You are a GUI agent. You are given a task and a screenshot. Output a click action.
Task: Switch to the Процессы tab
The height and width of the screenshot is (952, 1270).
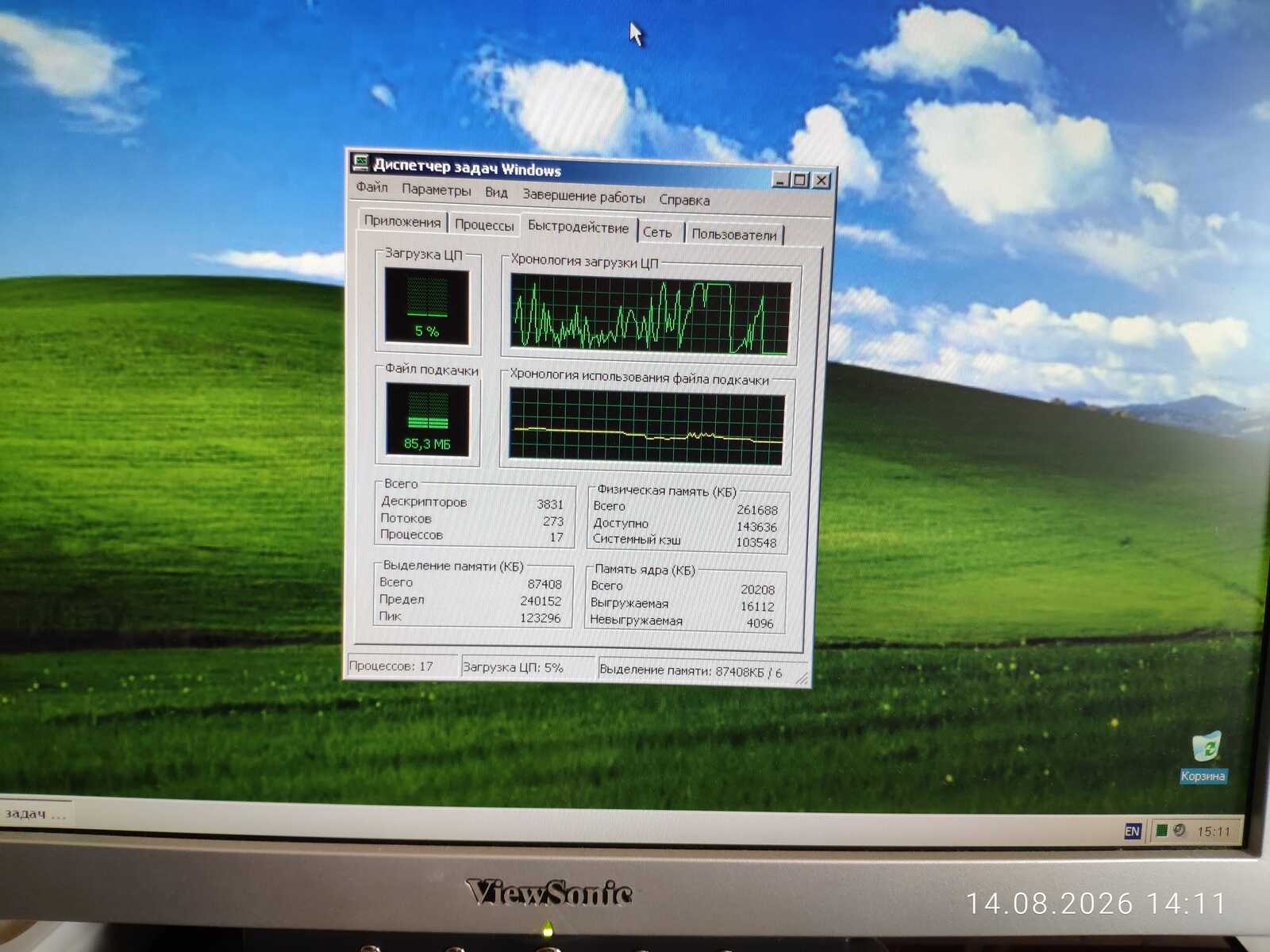click(484, 225)
